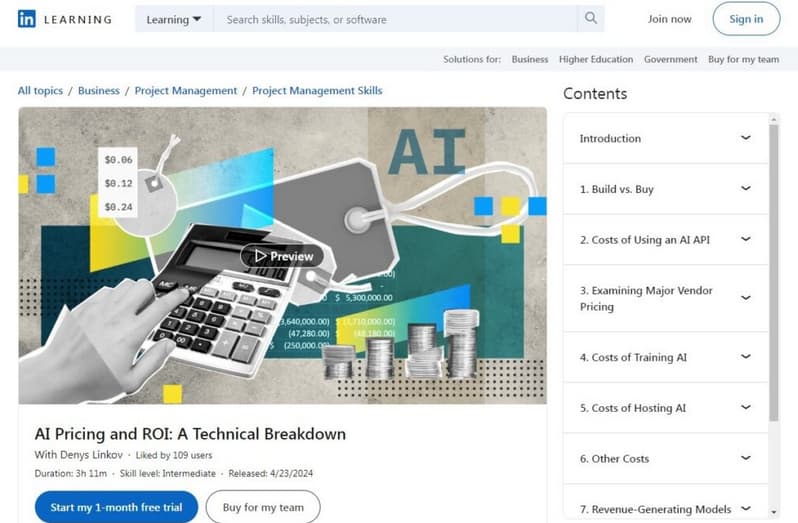Expand the Other Costs section

[745, 458]
